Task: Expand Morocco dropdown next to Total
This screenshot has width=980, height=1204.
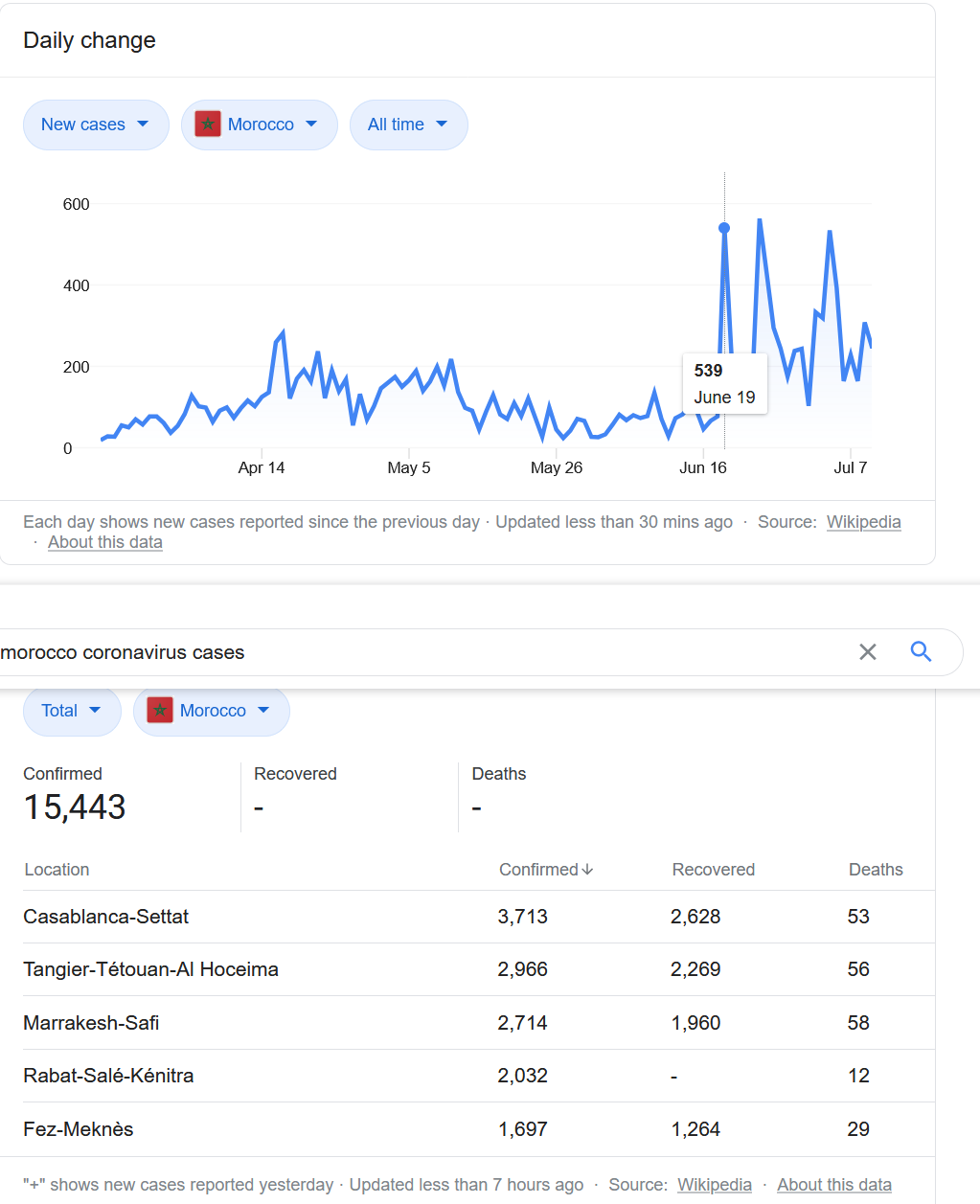Action: pyautogui.click(x=223, y=711)
